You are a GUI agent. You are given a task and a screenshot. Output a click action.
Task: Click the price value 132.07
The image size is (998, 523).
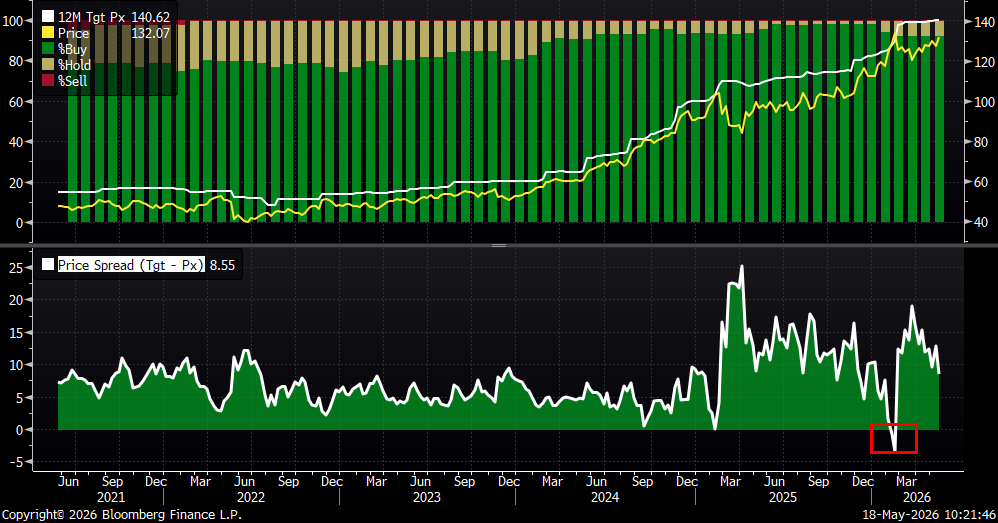tap(151, 33)
